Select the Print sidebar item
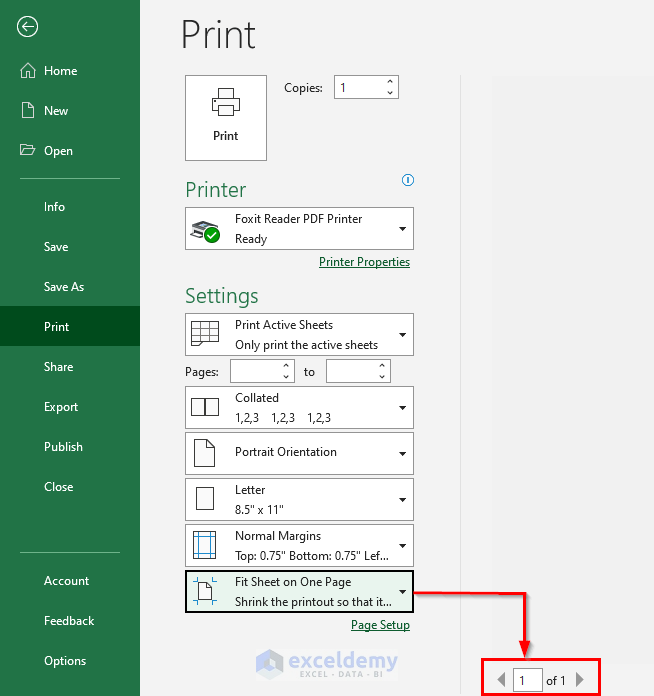The height and width of the screenshot is (696, 654). click(x=70, y=326)
